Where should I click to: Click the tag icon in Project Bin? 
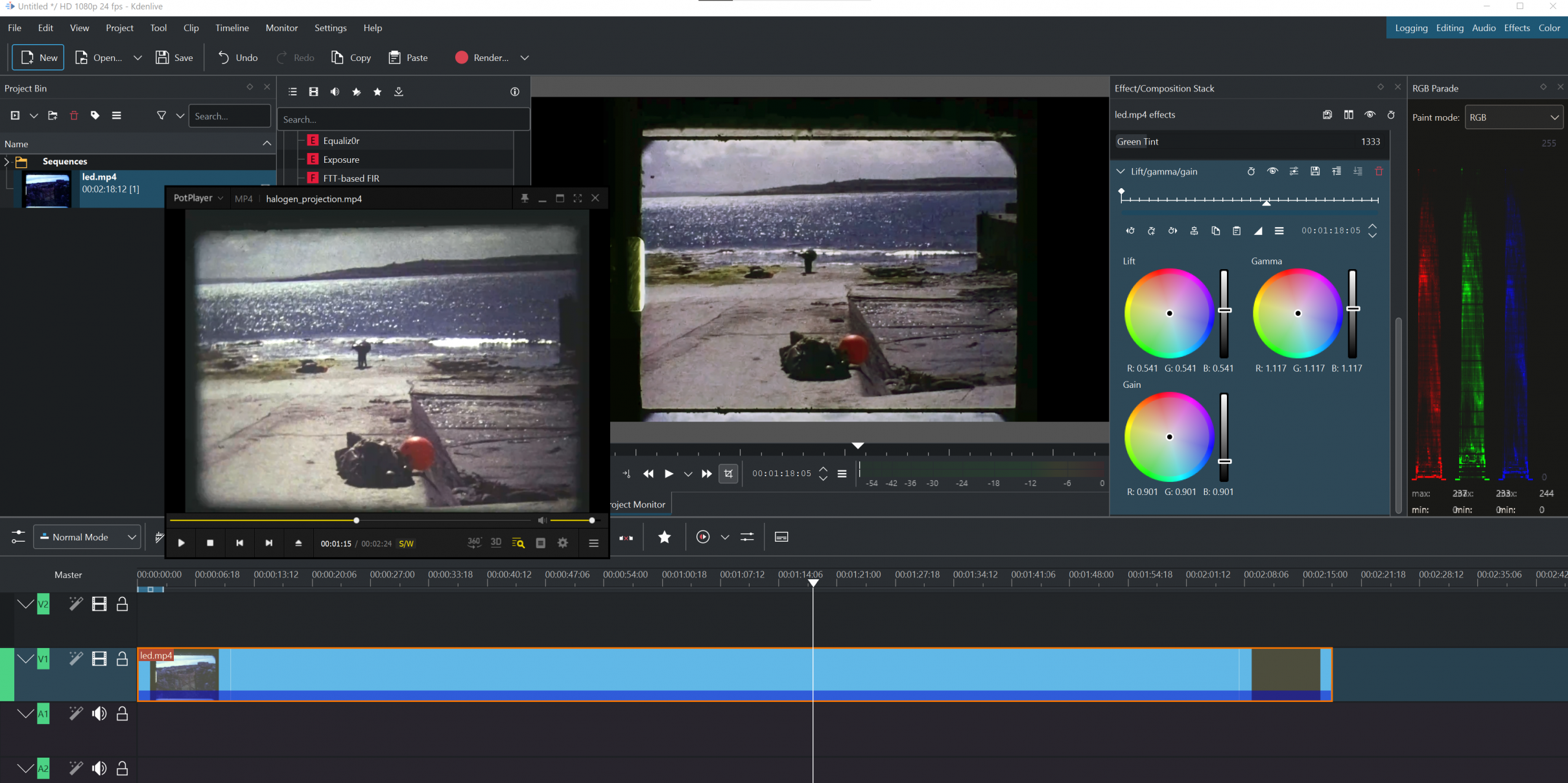(95, 115)
